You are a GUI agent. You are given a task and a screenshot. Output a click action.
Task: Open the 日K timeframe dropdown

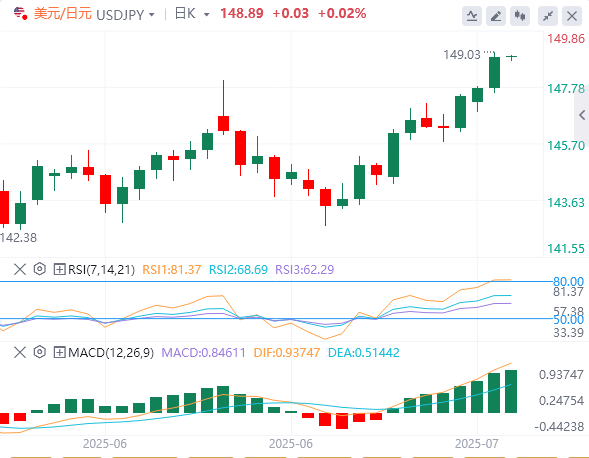tap(192, 14)
